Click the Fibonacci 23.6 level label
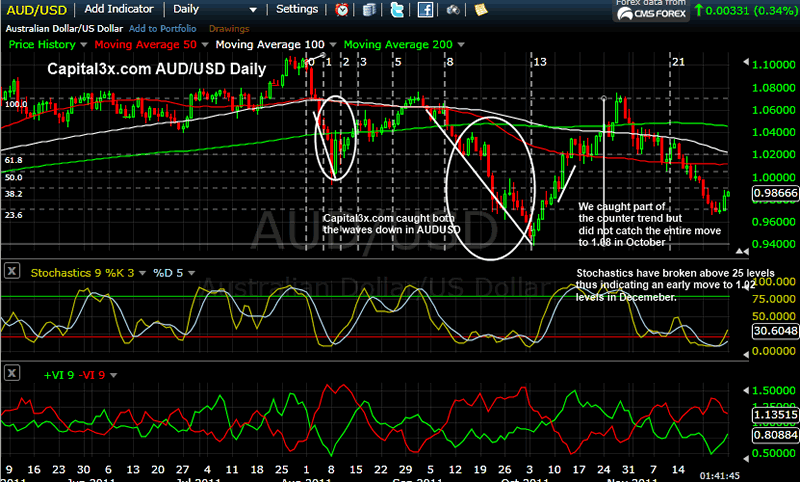 coord(13,215)
